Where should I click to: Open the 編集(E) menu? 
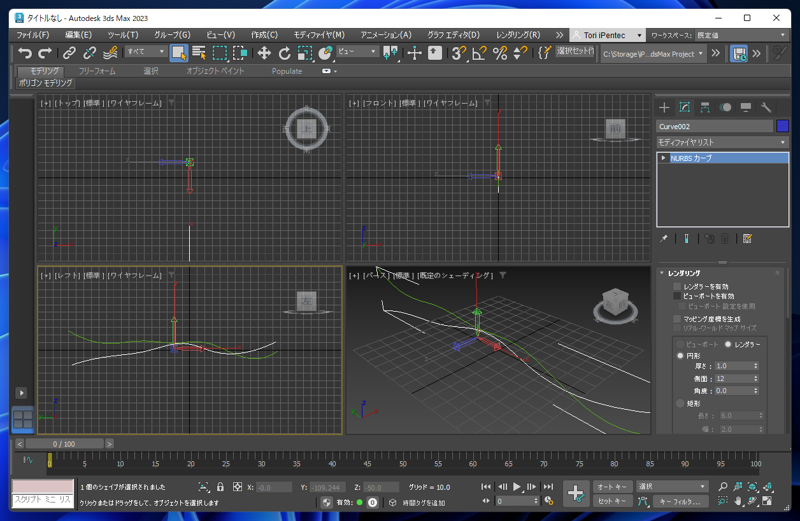(78, 35)
